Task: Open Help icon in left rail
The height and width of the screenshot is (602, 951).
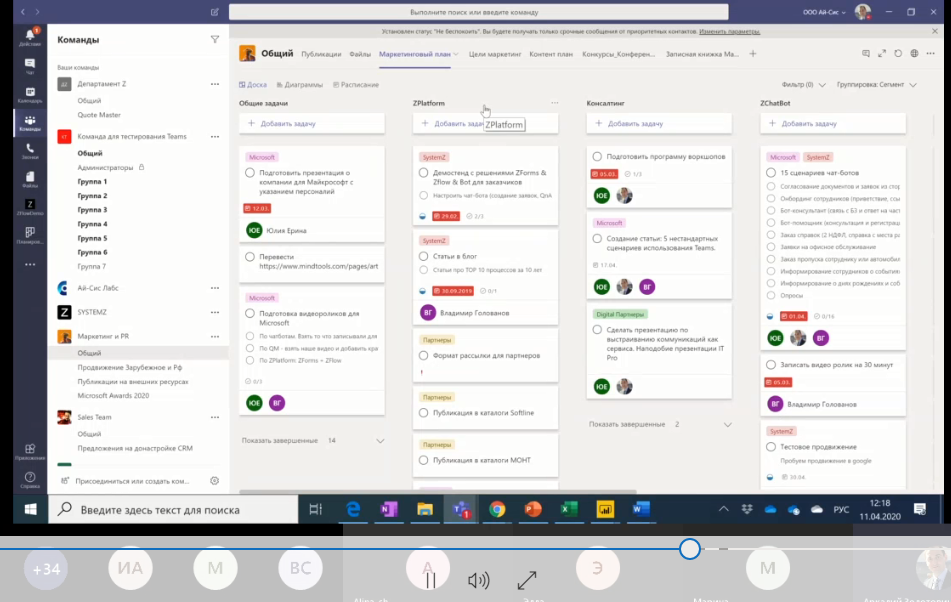Action: 30,480
